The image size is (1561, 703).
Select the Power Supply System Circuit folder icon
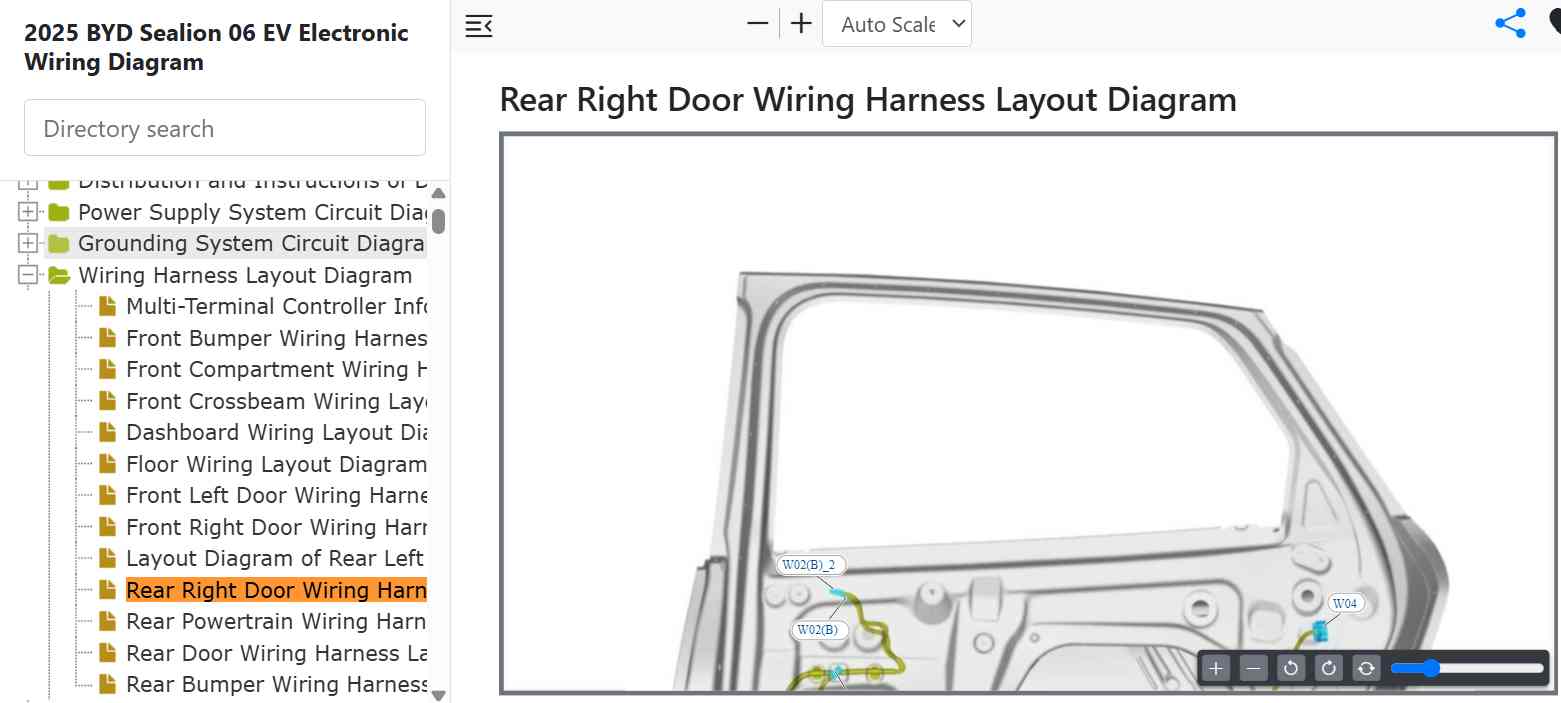59,212
